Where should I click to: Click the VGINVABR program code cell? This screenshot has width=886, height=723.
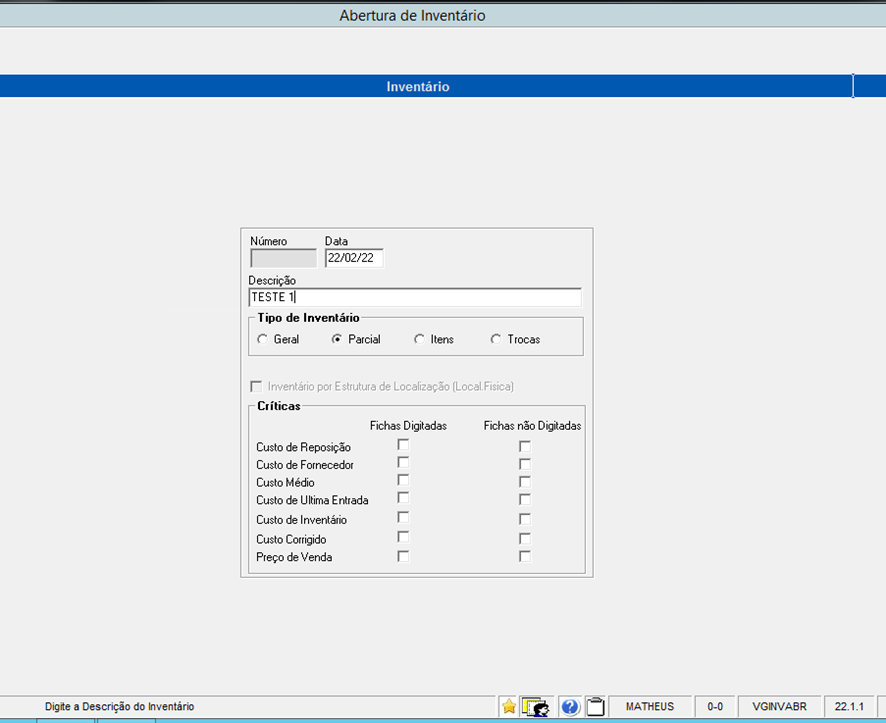point(779,707)
